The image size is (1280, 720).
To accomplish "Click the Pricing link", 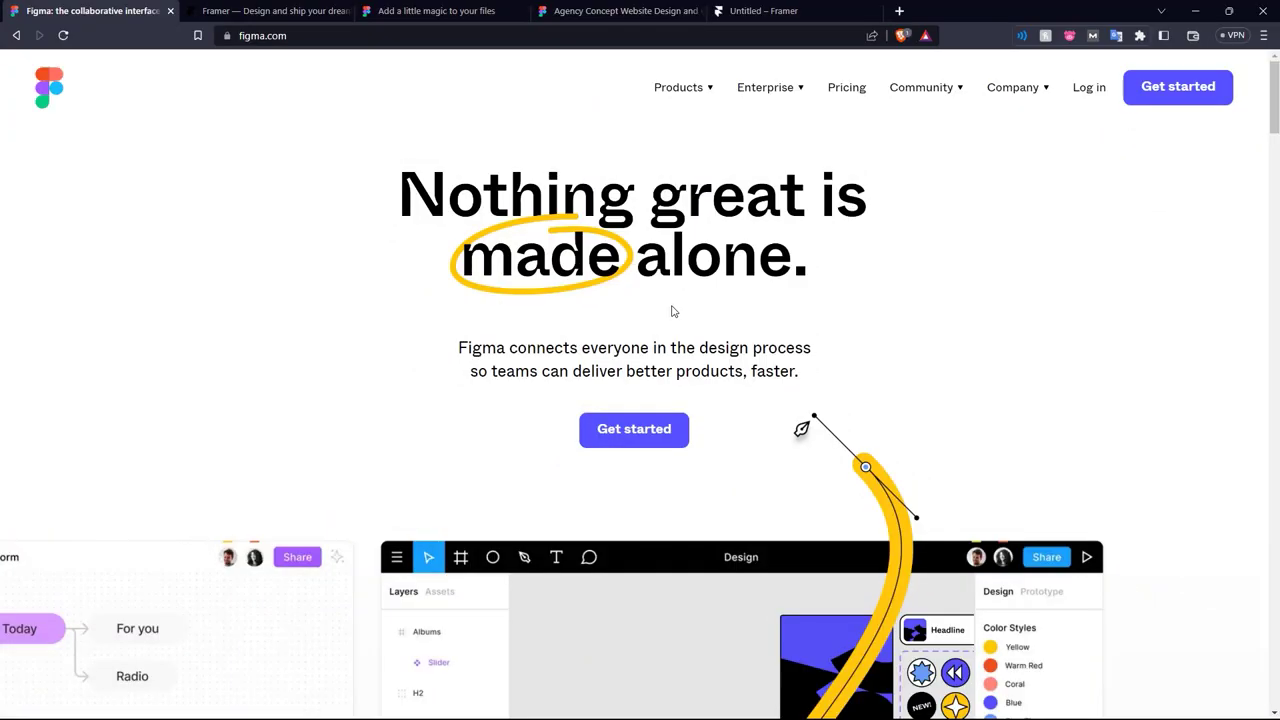I will (x=846, y=87).
